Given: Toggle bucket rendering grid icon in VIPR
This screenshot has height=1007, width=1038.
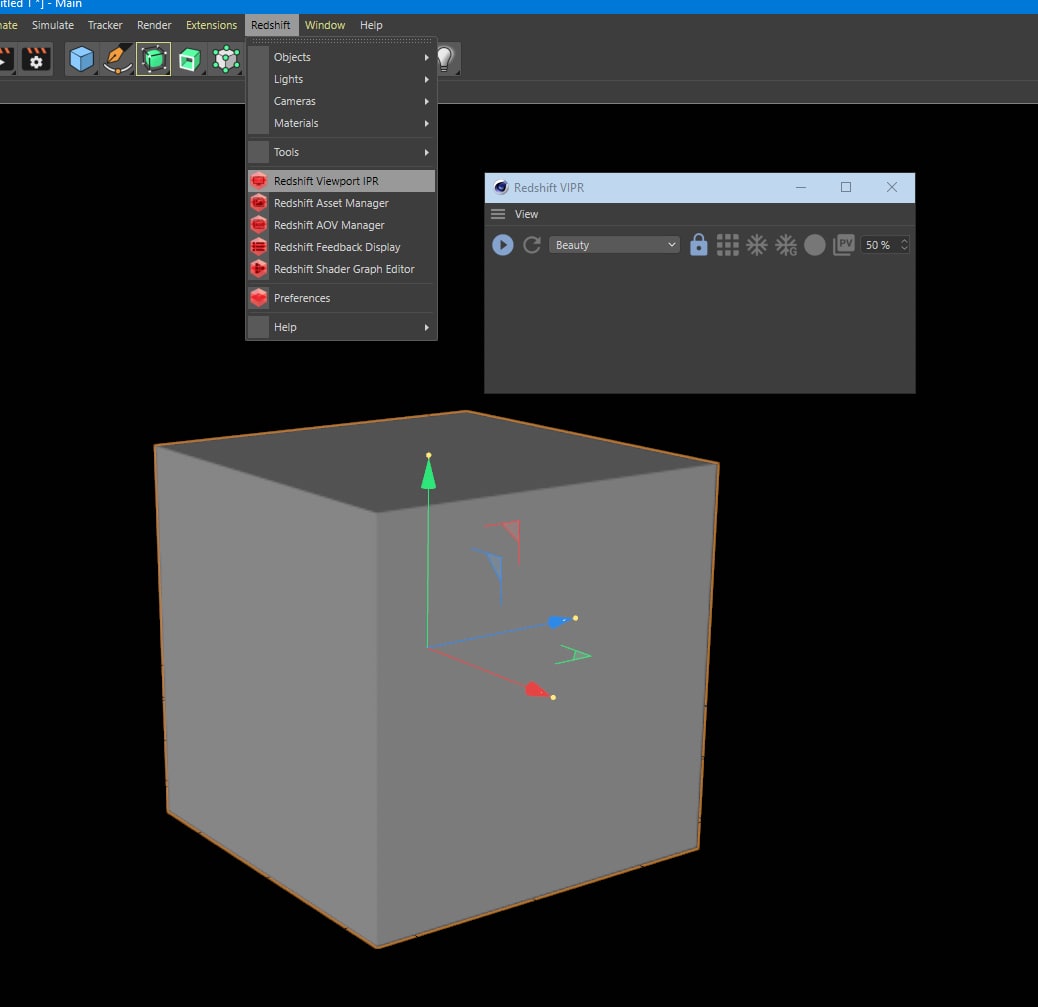Looking at the screenshot, I should (728, 245).
